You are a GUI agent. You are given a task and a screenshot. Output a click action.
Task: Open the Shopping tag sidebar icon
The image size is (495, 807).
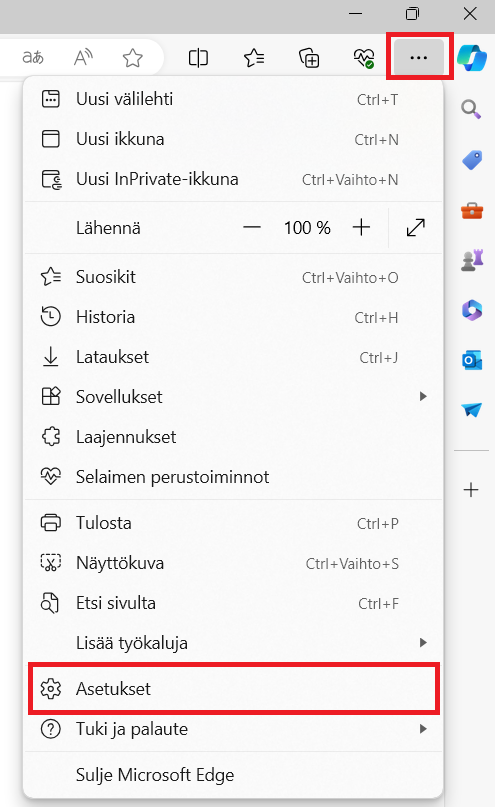pos(472,160)
